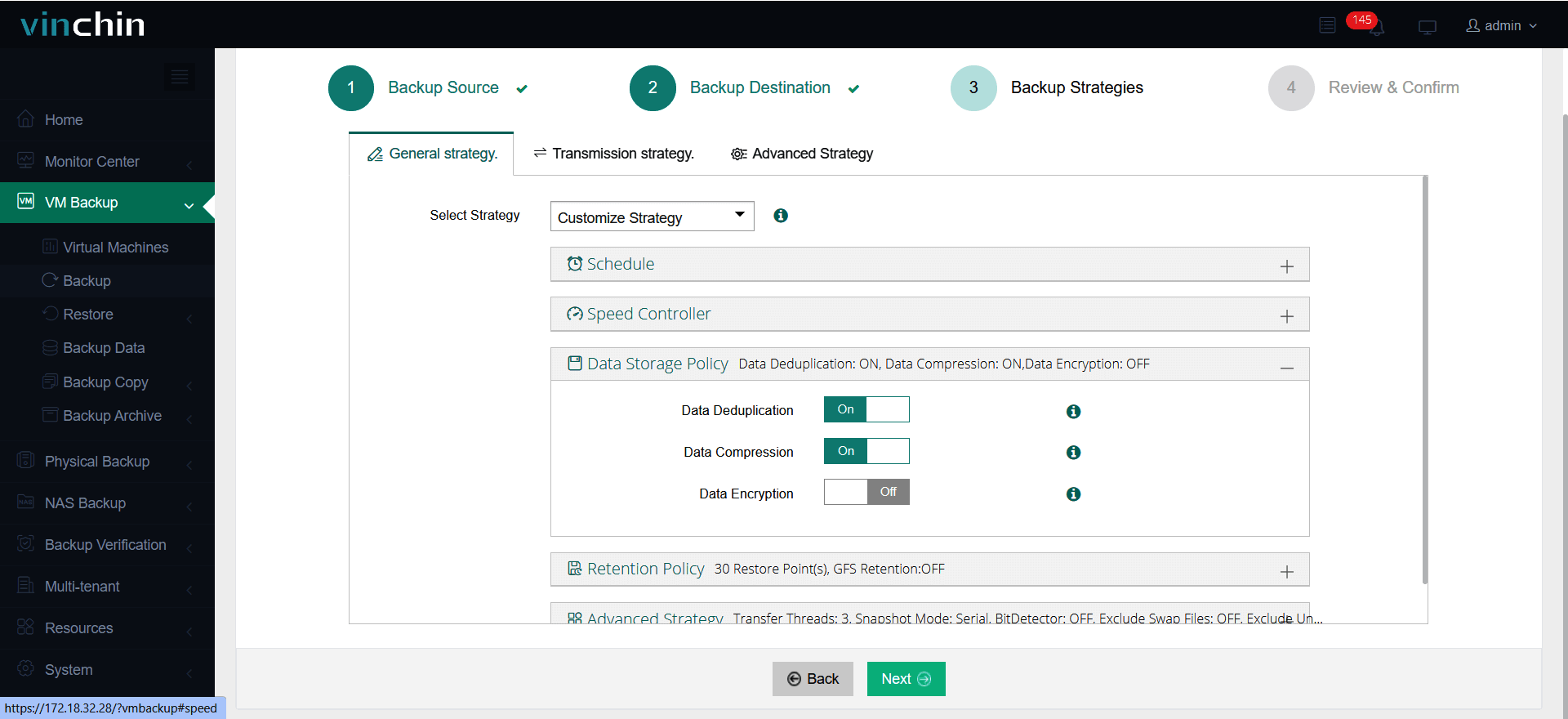Expand the Retention Policy plus sign
Image resolution: width=1568 pixels, height=719 pixels.
coord(1287,572)
